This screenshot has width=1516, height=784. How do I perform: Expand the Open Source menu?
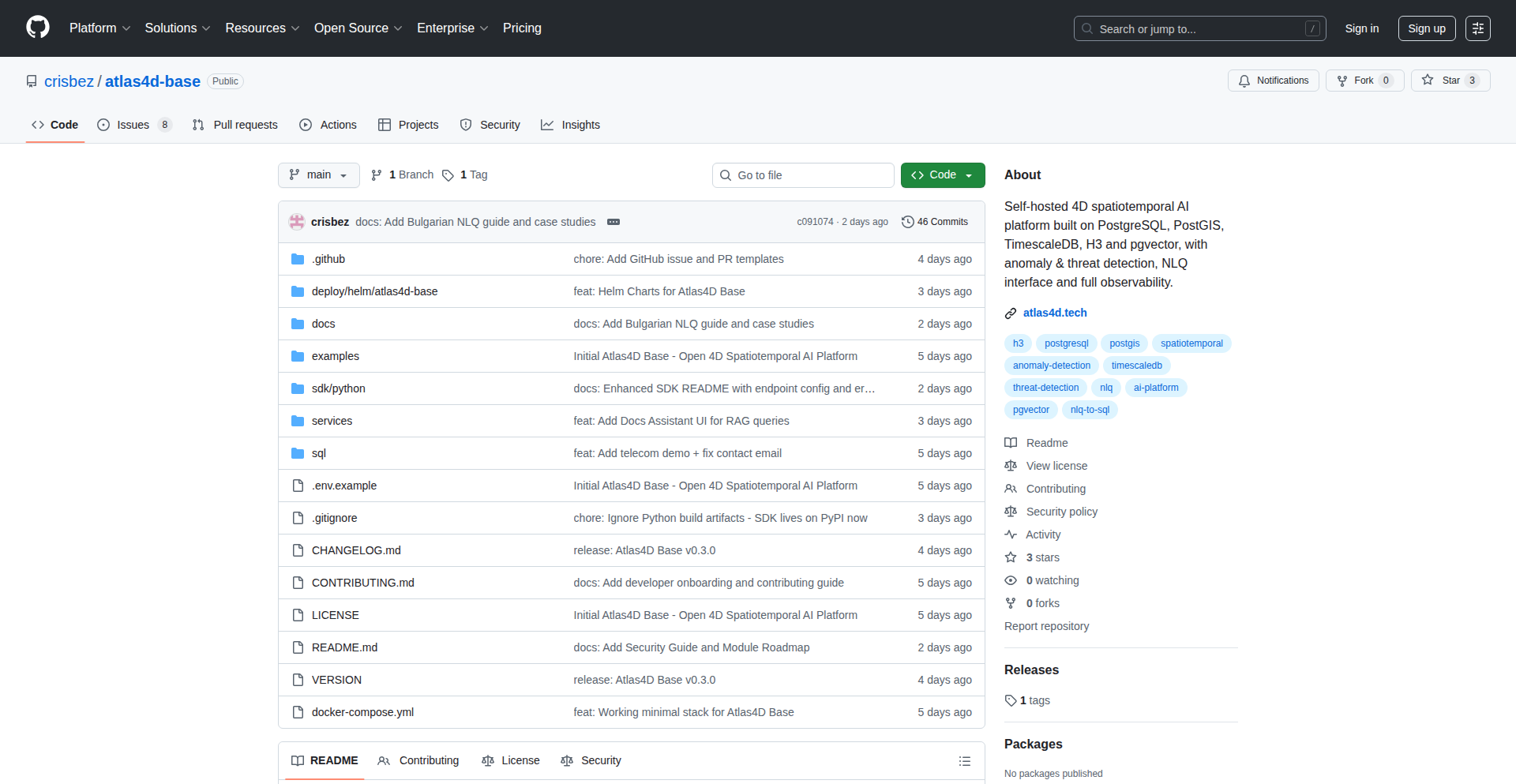(x=358, y=28)
